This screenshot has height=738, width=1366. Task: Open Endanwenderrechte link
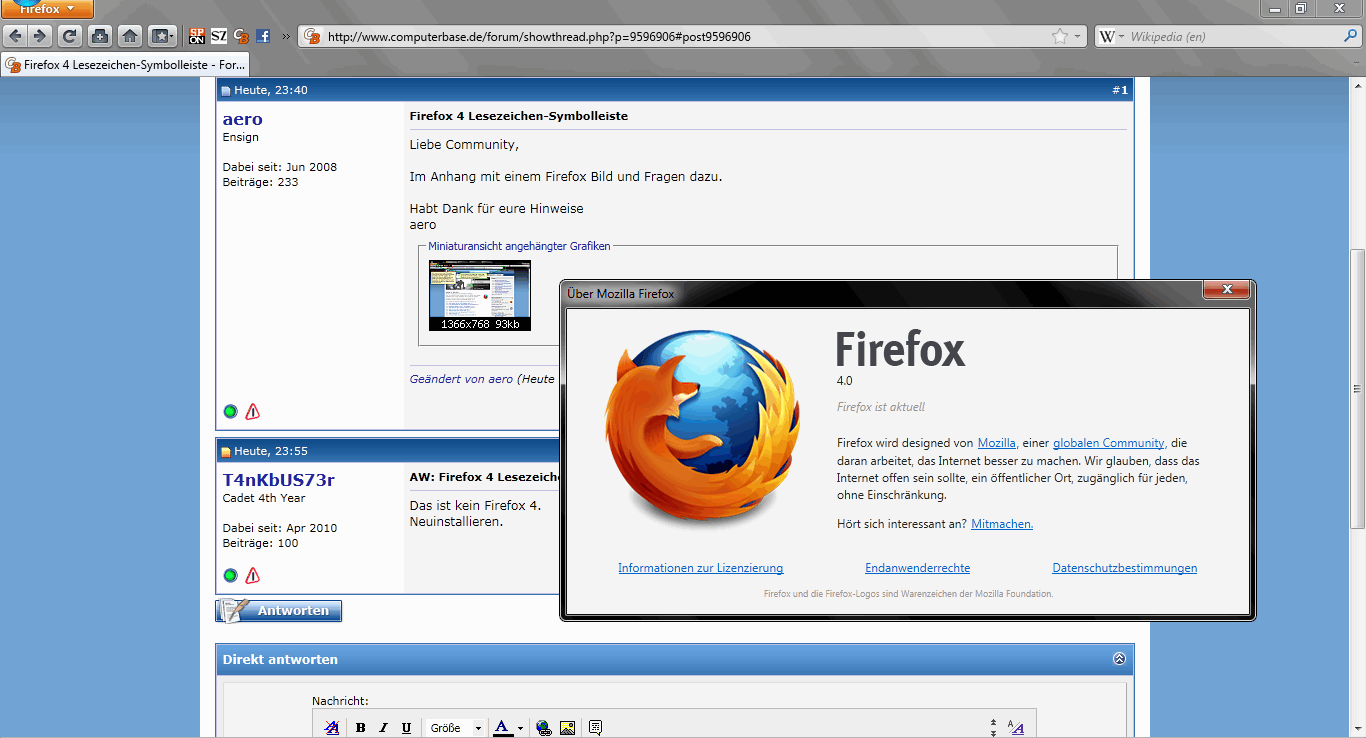tap(917, 568)
